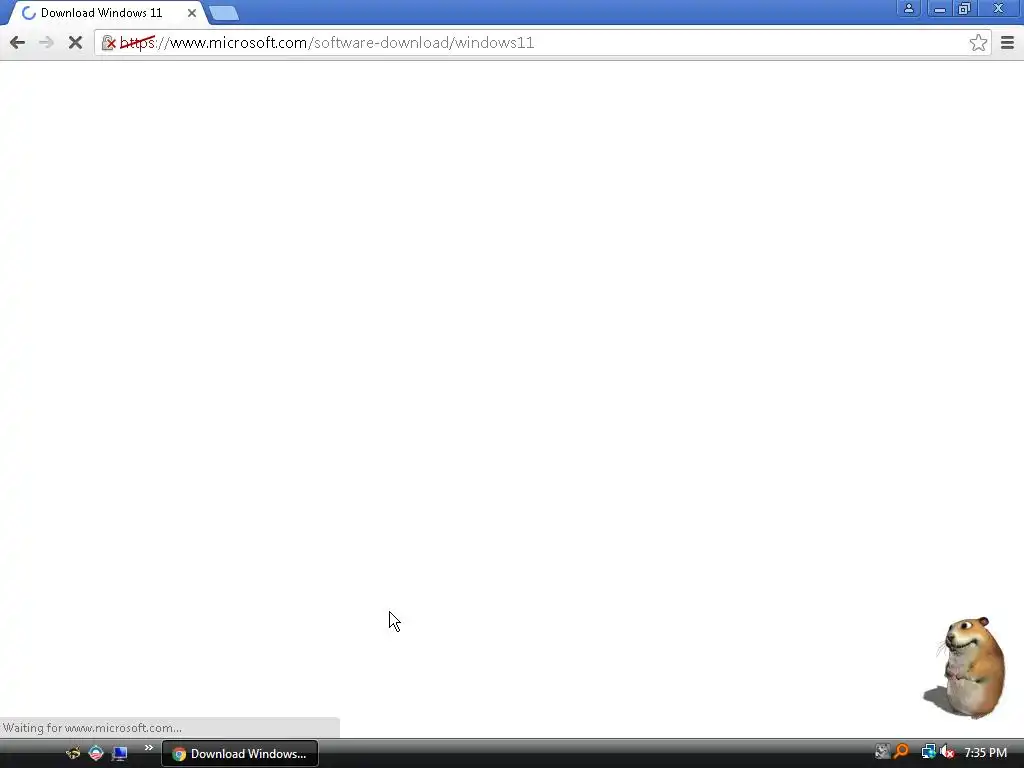Click the Obama logo quick launch icon

[x=96, y=753]
